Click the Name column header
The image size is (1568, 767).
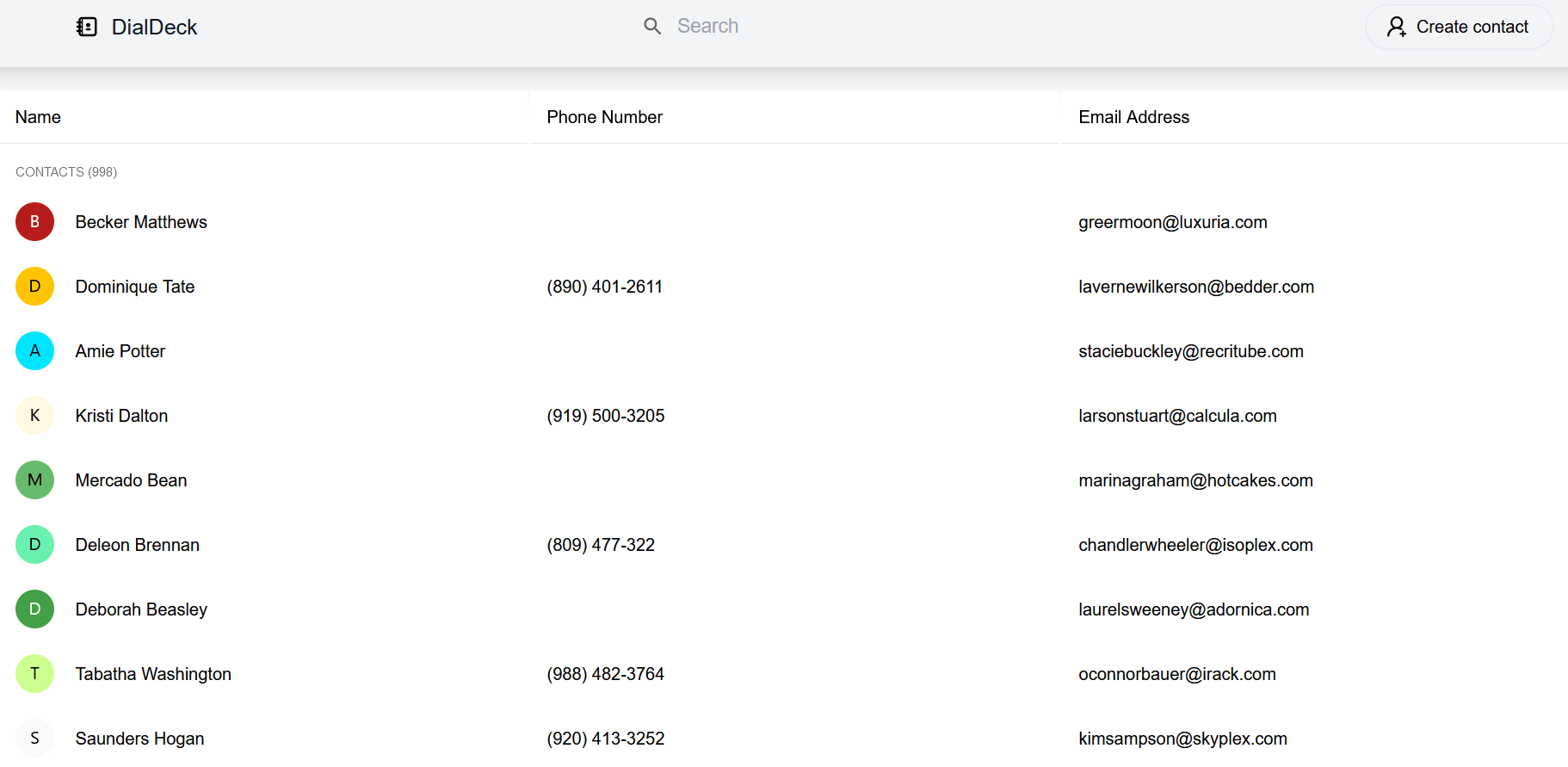pyautogui.click(x=38, y=117)
